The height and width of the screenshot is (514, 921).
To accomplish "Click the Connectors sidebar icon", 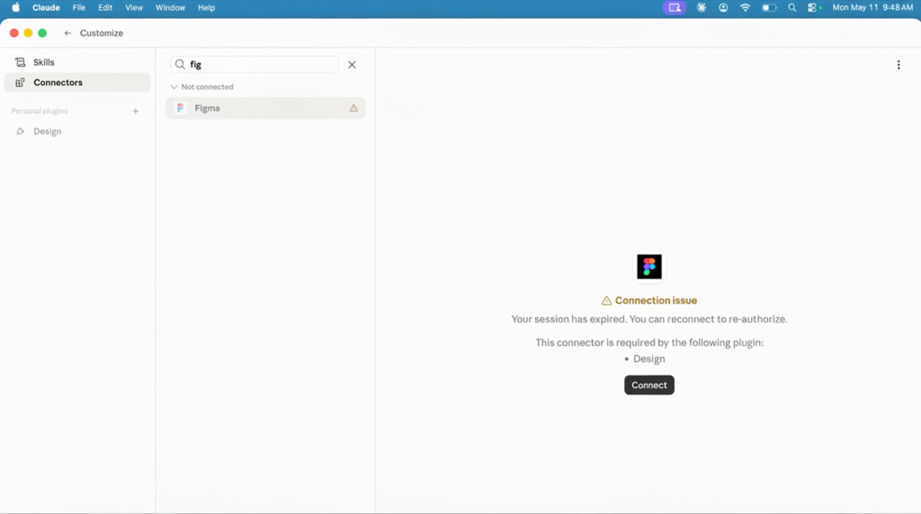I will [20, 82].
